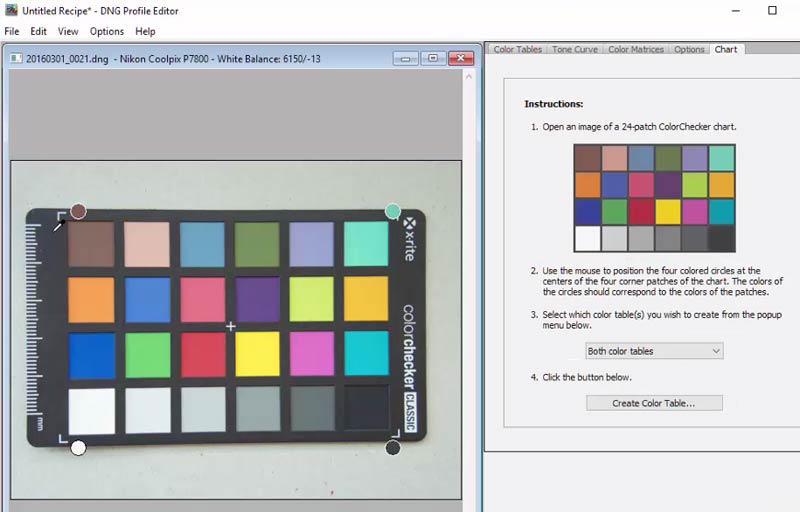Click the 'Click the button below.' instruction
This screenshot has height=512, width=800.
587,377
